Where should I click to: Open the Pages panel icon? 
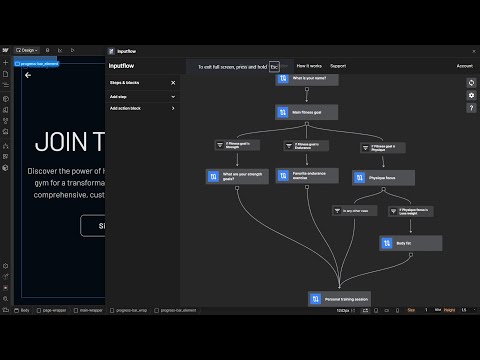pos(5,74)
